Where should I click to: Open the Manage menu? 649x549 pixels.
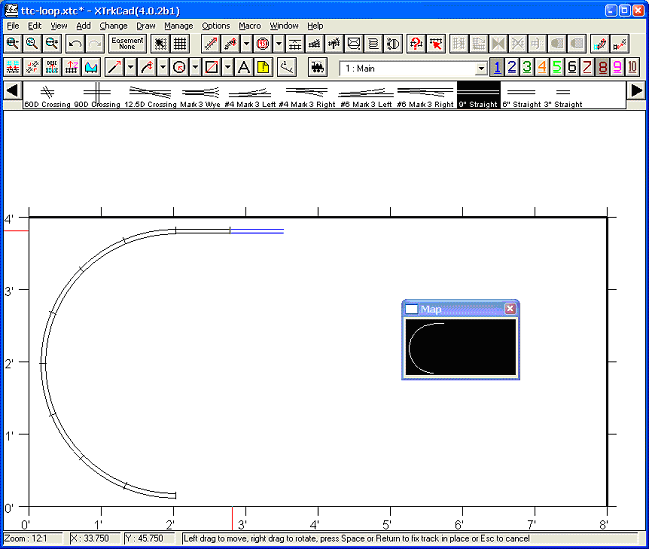coord(178,26)
